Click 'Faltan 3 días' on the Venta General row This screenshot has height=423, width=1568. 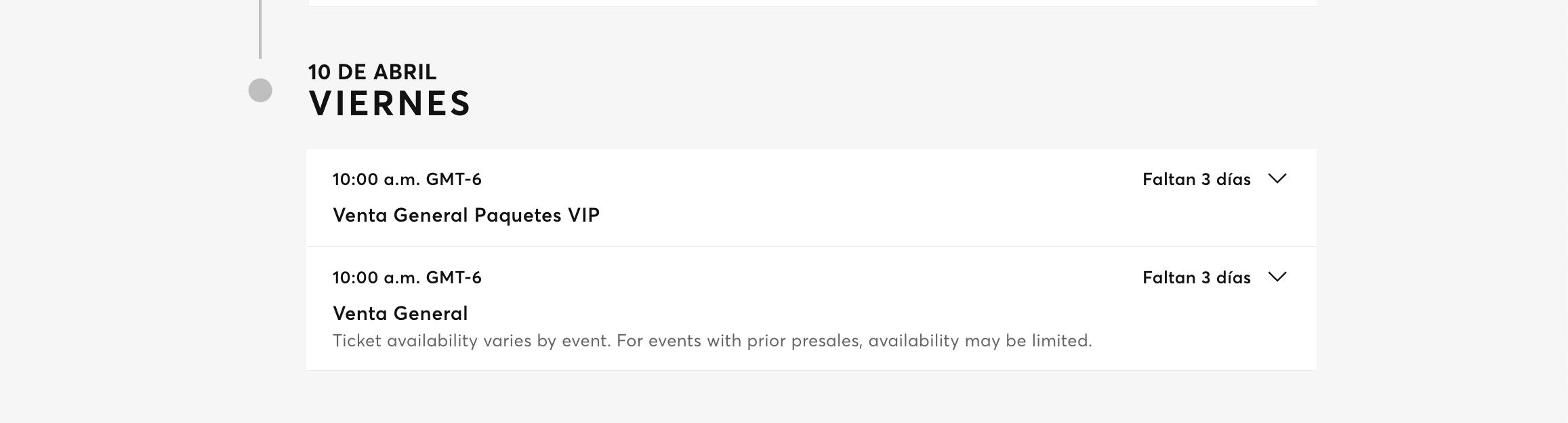pyautogui.click(x=1196, y=278)
